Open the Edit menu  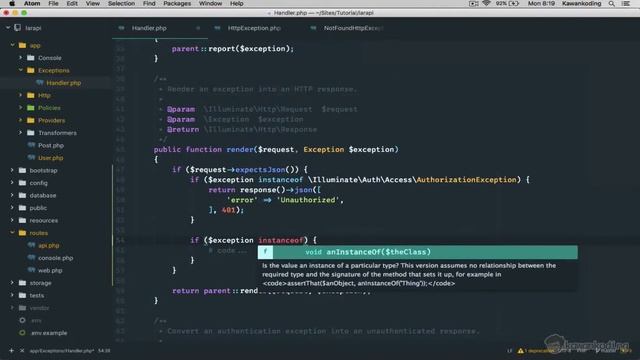coord(72,3)
